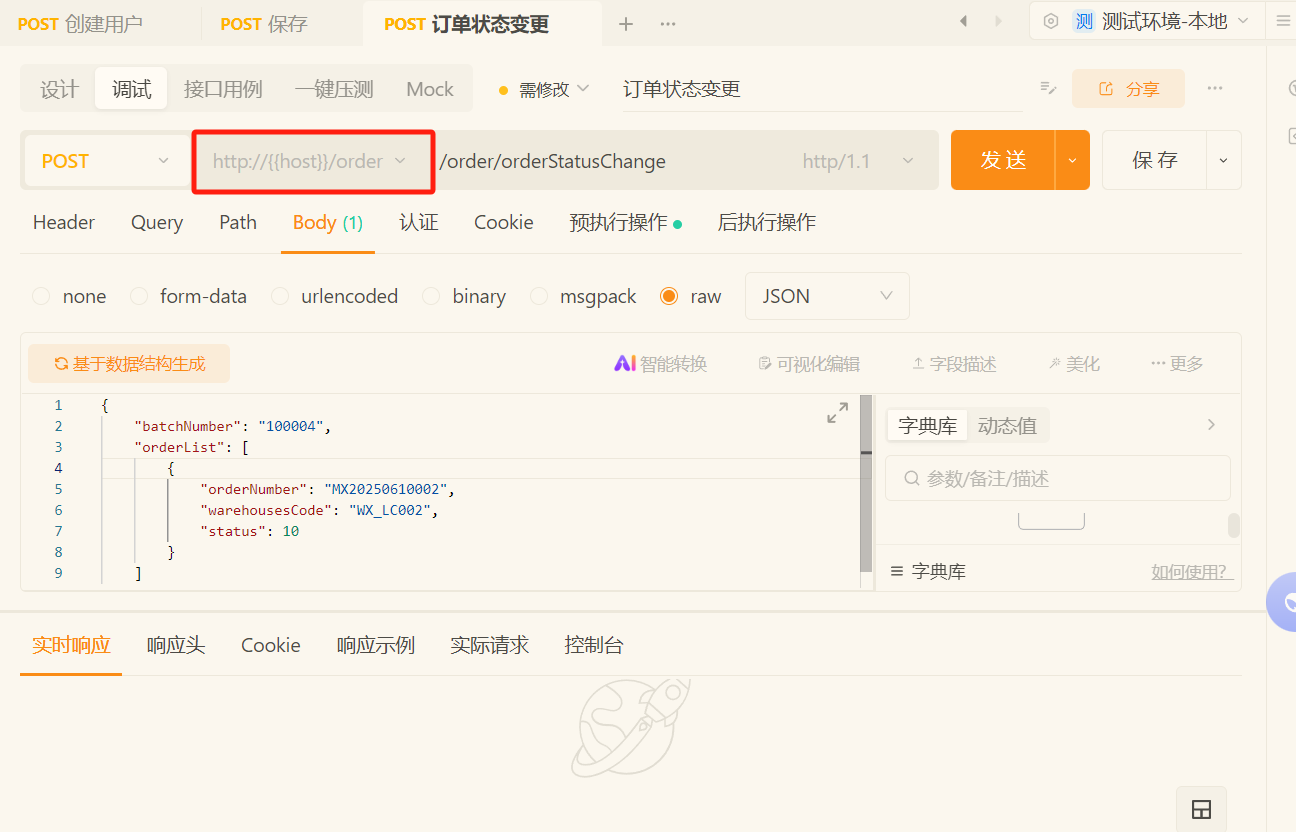The height and width of the screenshot is (832, 1296).
Task: Click the dictionary panel scrollbar thumb
Action: click(1234, 525)
